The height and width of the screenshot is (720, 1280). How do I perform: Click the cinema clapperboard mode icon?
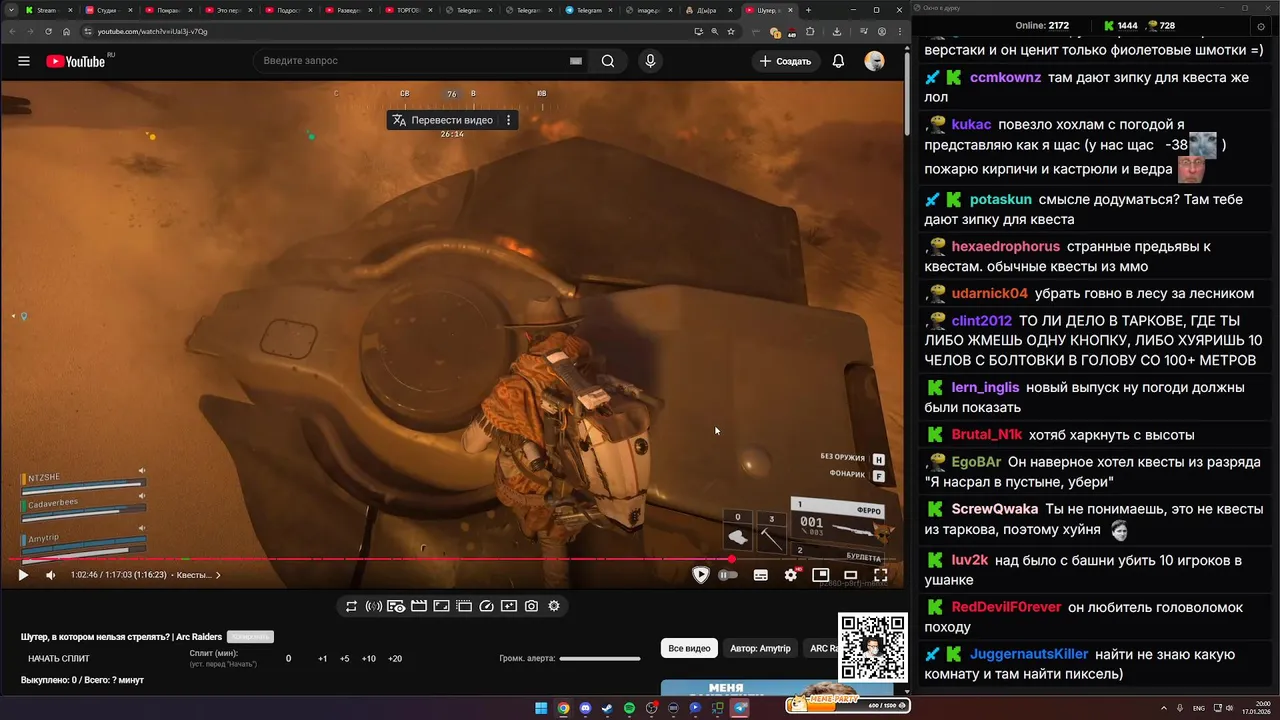coord(419,606)
